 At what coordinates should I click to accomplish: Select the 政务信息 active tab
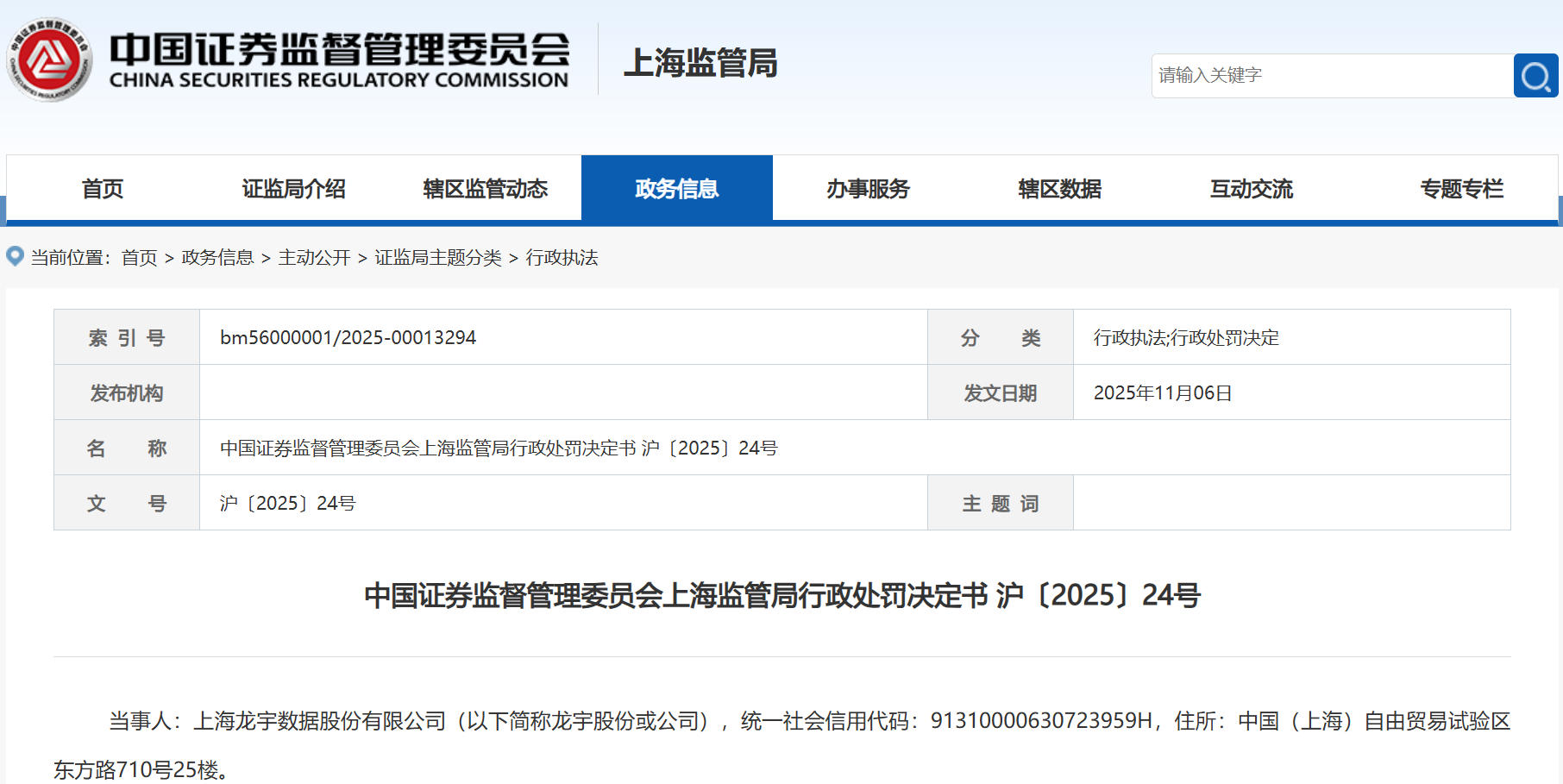tap(676, 189)
